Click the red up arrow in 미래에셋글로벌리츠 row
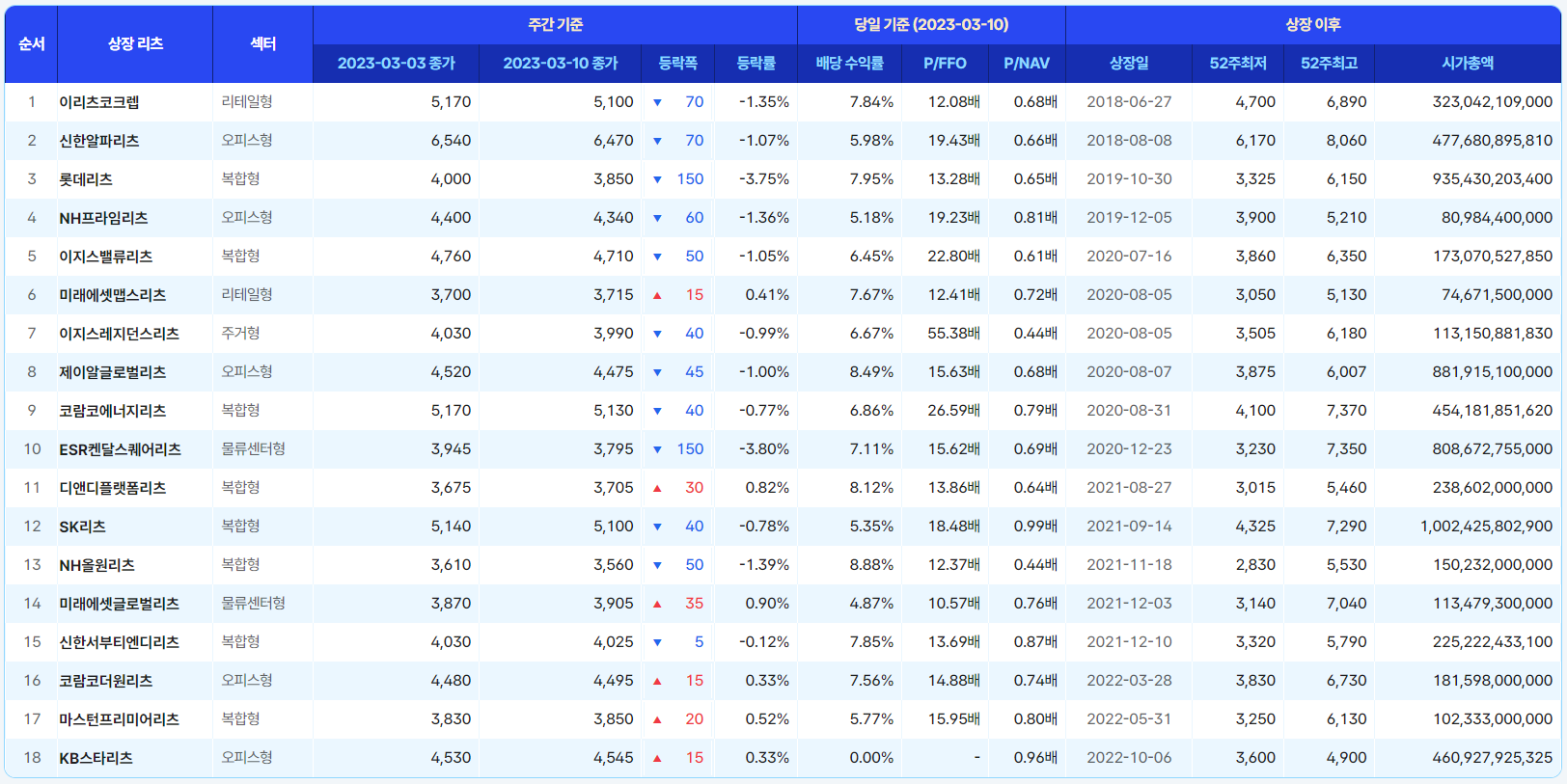The image size is (1567, 784). coord(657,604)
